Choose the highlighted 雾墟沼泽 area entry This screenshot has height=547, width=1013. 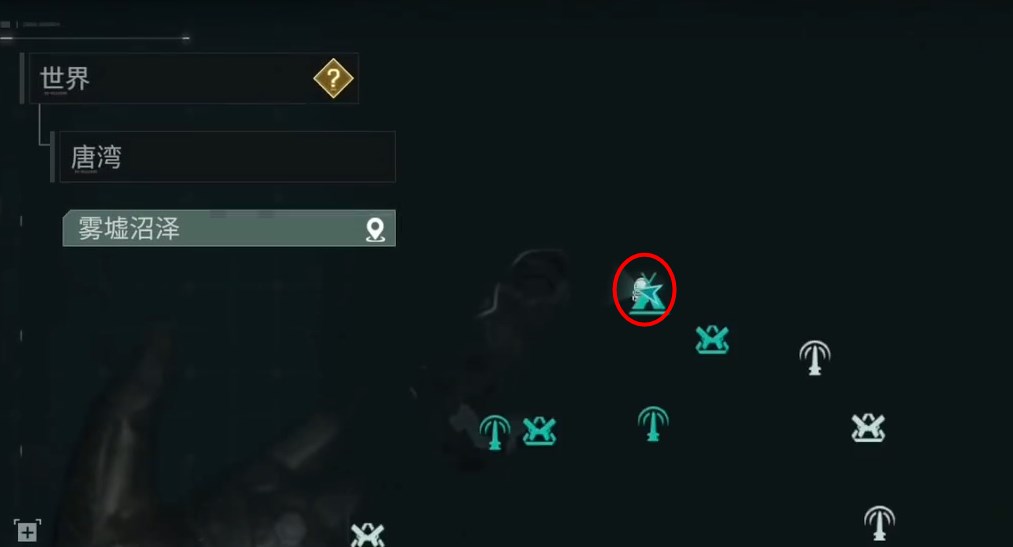(229, 228)
